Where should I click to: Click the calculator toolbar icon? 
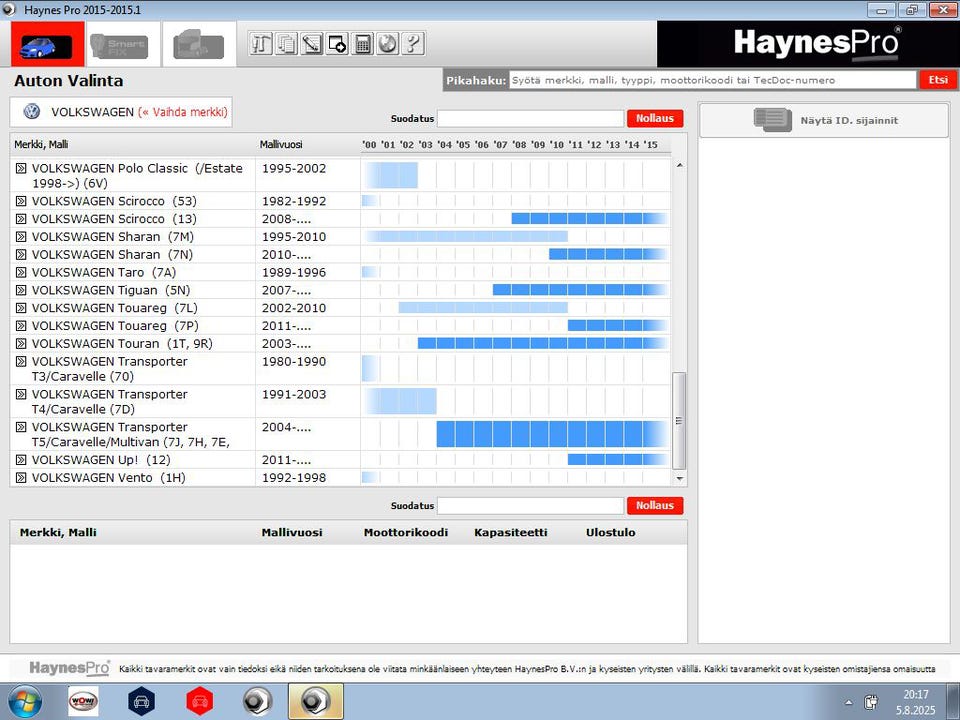click(362, 44)
